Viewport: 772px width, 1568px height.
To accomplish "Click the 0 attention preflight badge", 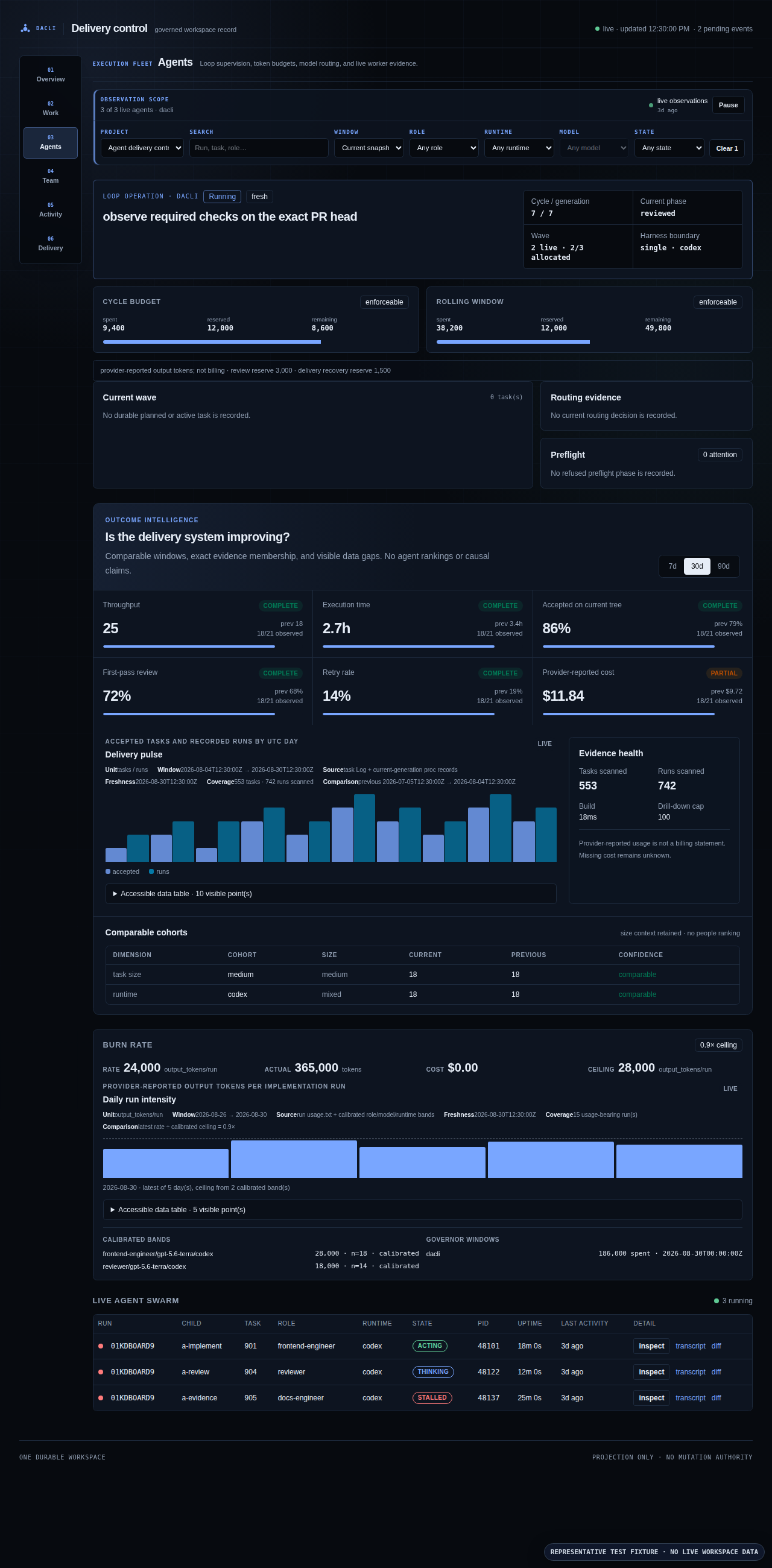I will click(720, 455).
